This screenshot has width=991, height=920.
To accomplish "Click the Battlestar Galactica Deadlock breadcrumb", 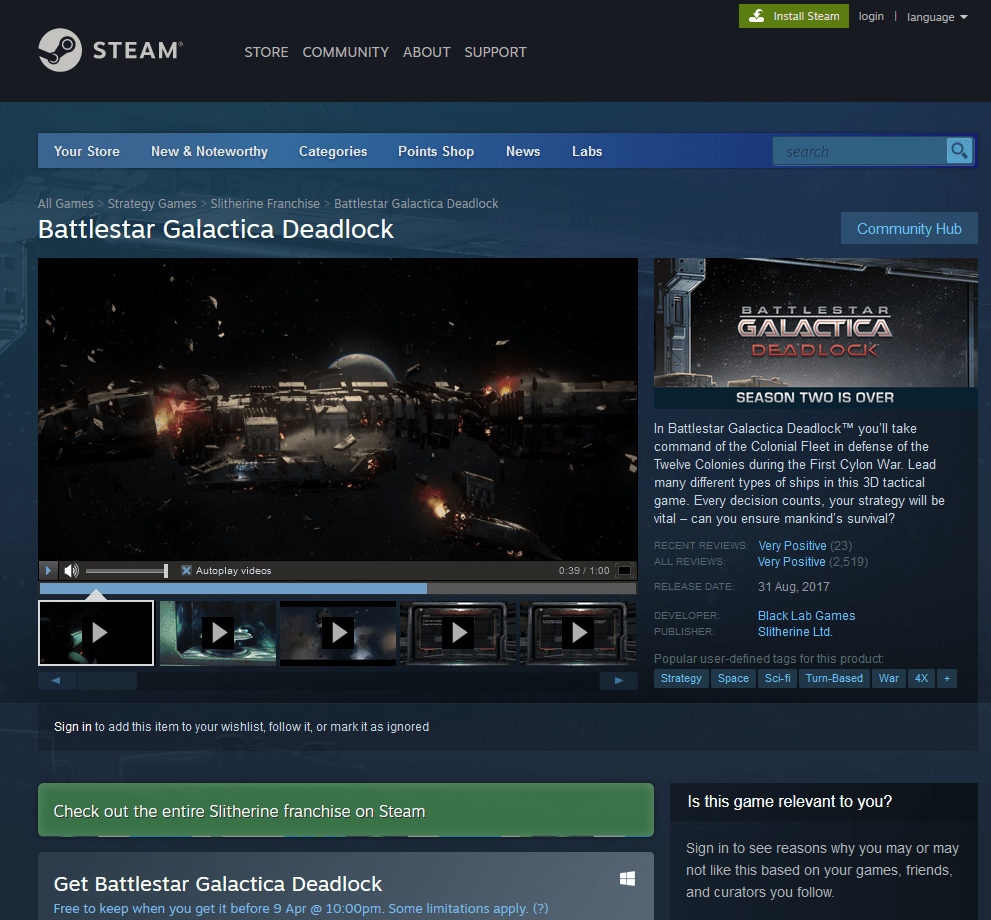I will [x=416, y=203].
